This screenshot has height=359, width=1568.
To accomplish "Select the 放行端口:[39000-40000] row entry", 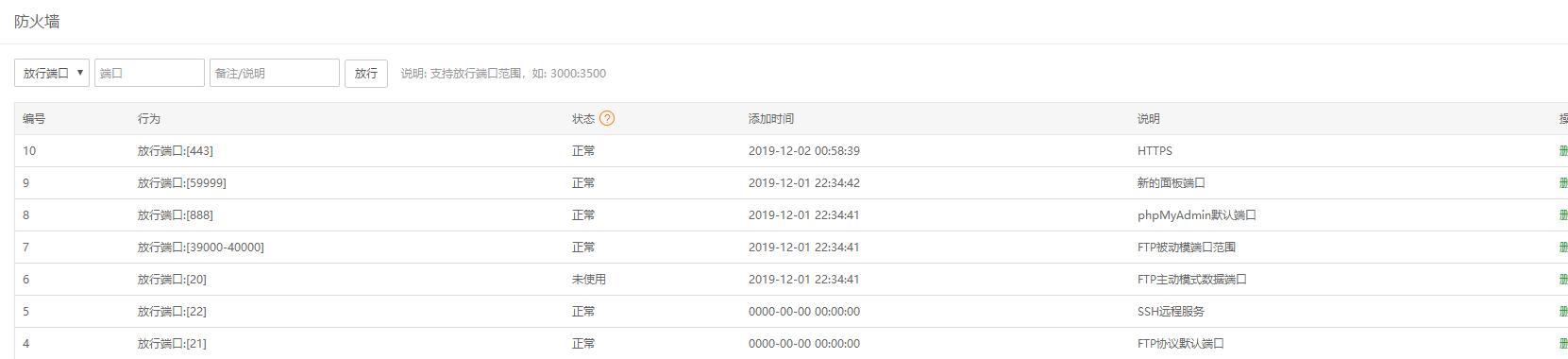I will (201, 248).
